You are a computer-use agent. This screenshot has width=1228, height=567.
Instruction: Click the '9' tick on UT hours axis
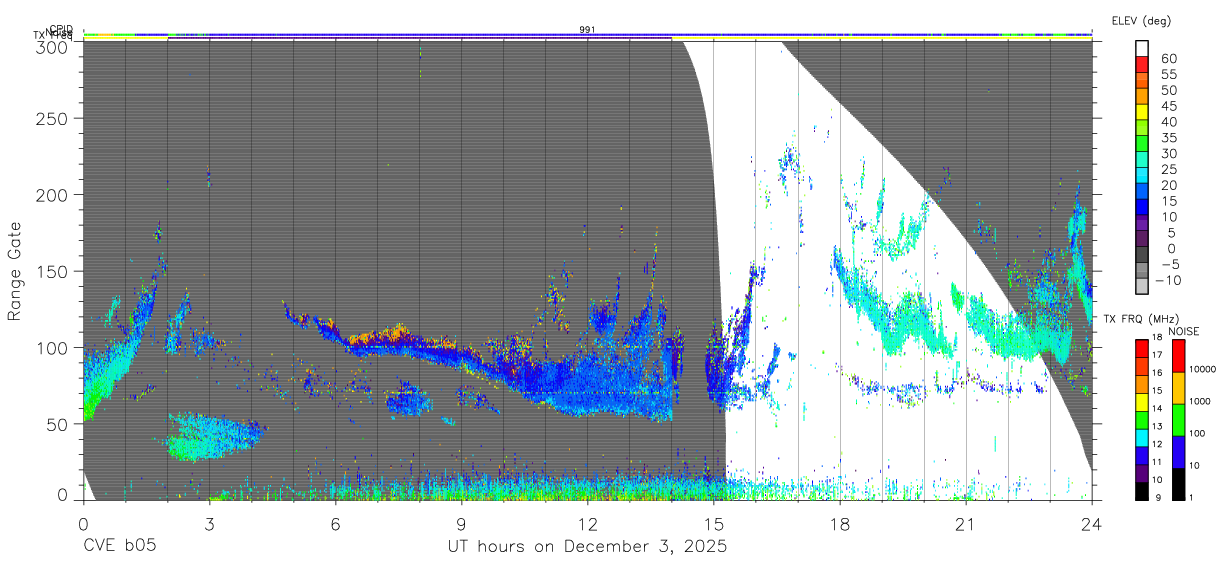pos(461,523)
